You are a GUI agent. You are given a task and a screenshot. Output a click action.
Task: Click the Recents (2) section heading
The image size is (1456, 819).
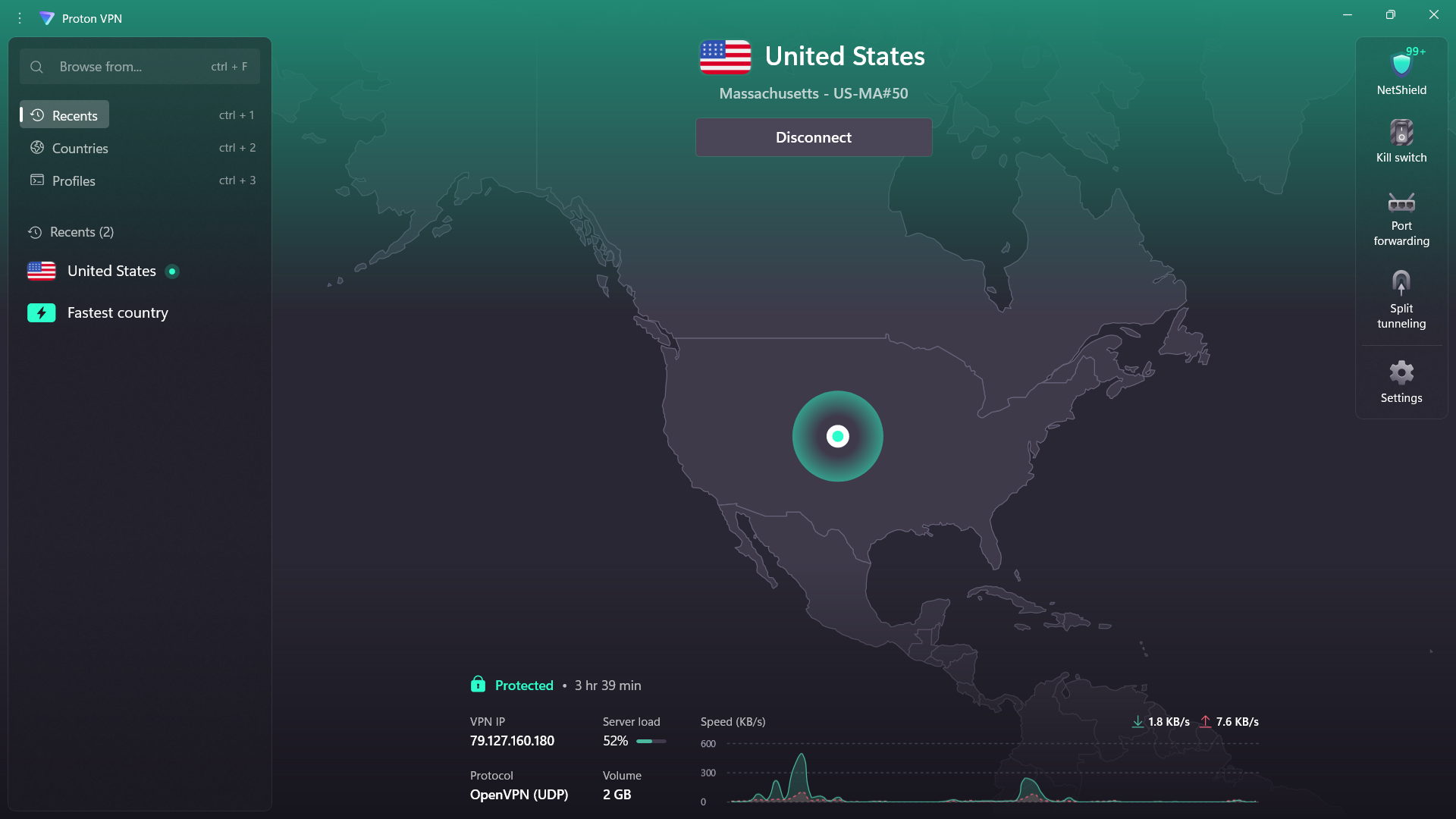click(x=82, y=232)
